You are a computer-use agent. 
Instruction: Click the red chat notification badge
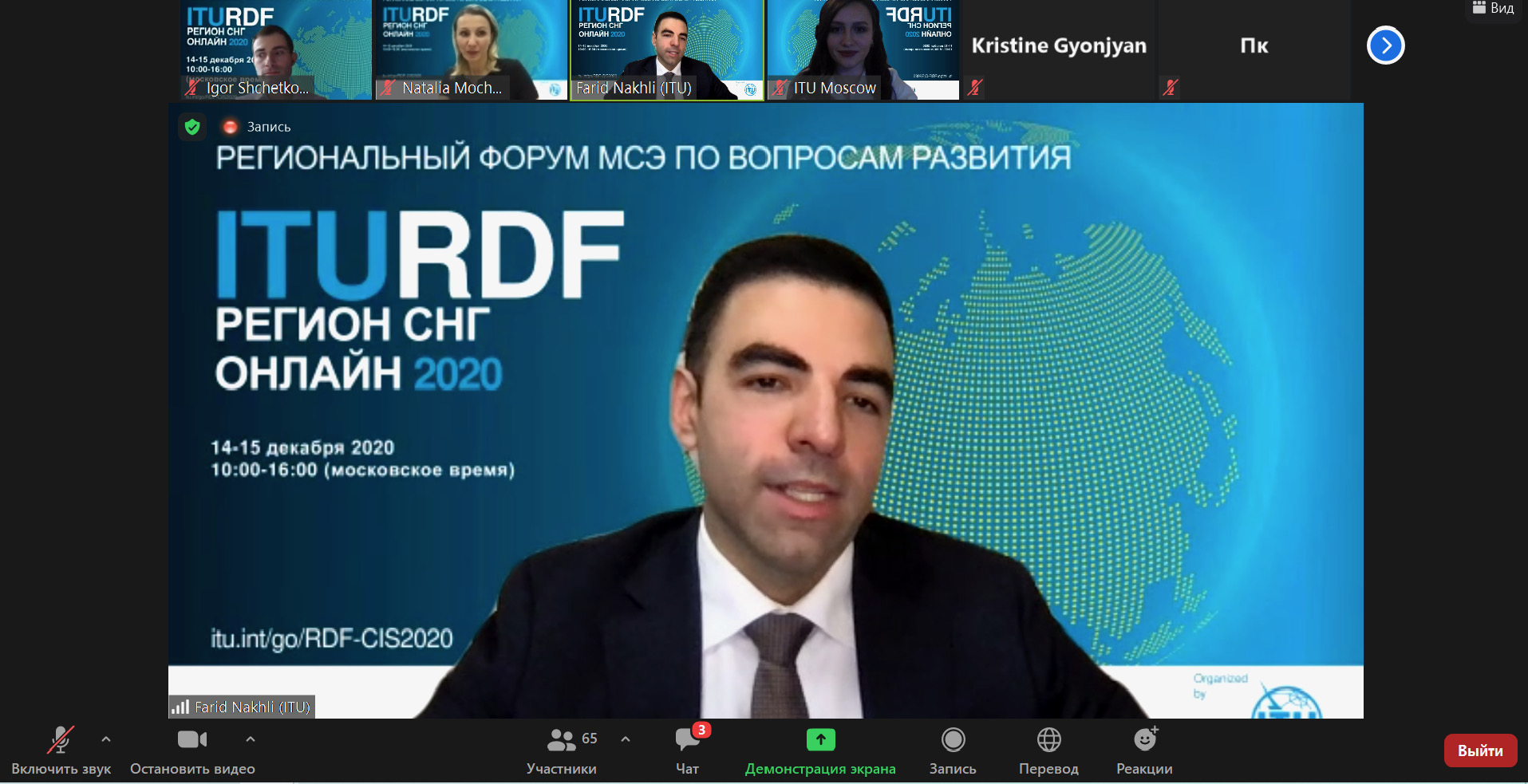[701, 730]
